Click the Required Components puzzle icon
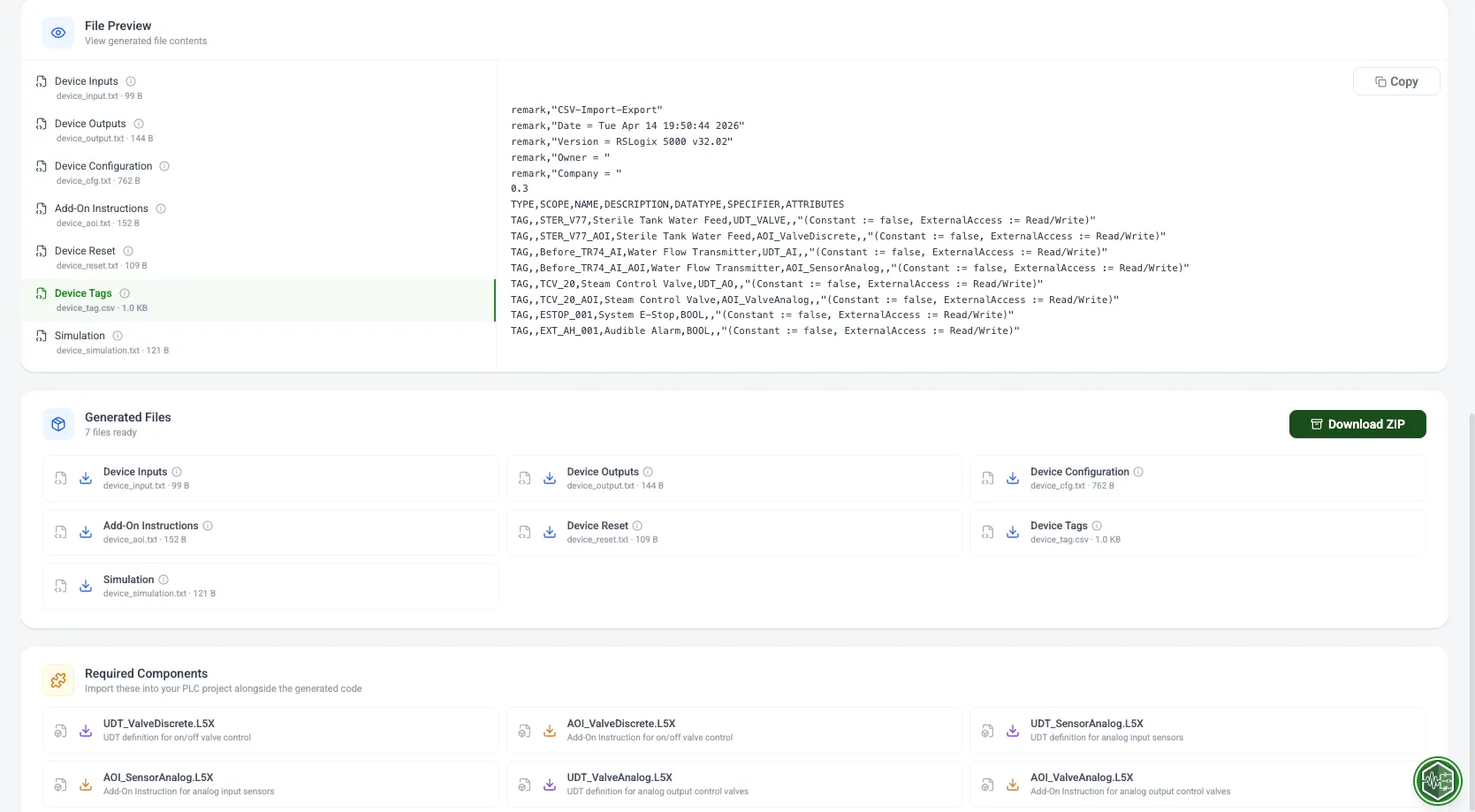The image size is (1475, 812). click(58, 680)
